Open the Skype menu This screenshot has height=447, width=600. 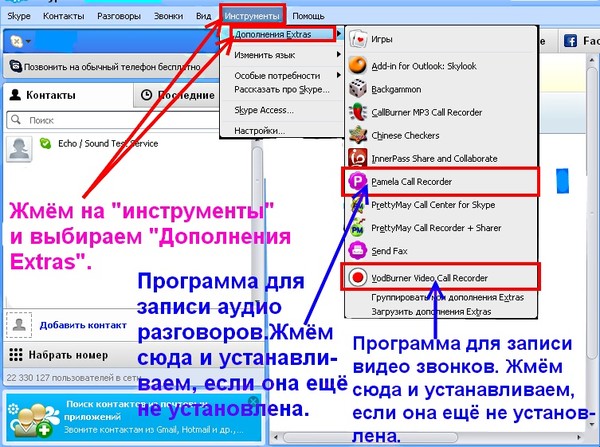pos(19,16)
